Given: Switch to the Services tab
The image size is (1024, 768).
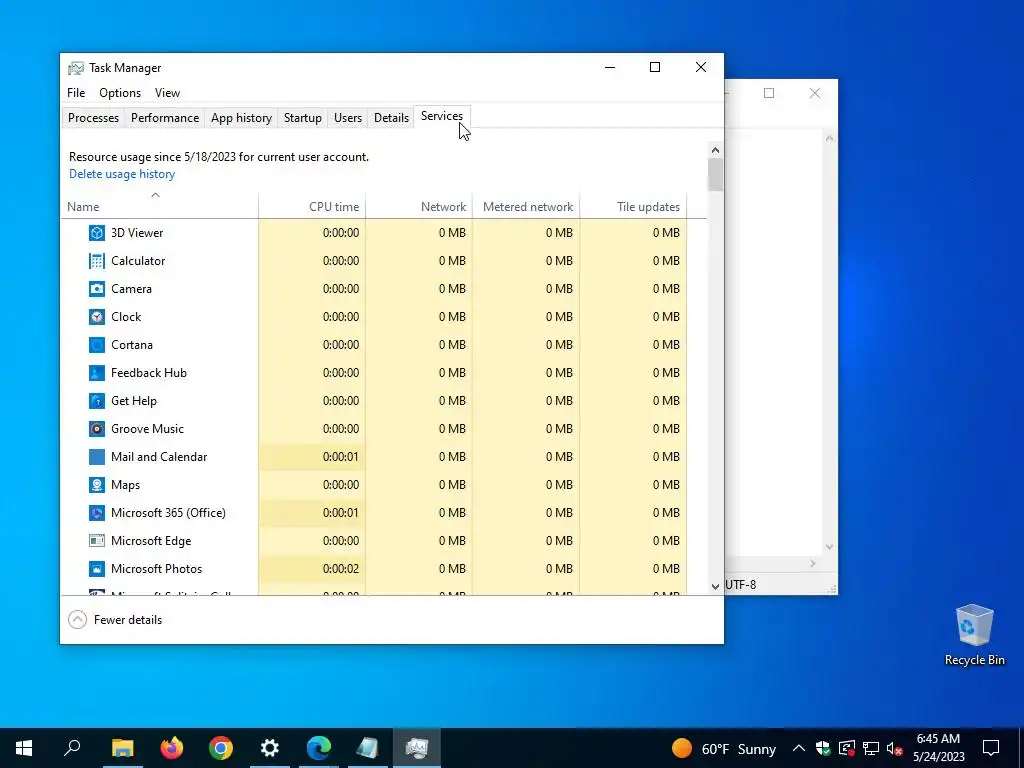Looking at the screenshot, I should [442, 116].
